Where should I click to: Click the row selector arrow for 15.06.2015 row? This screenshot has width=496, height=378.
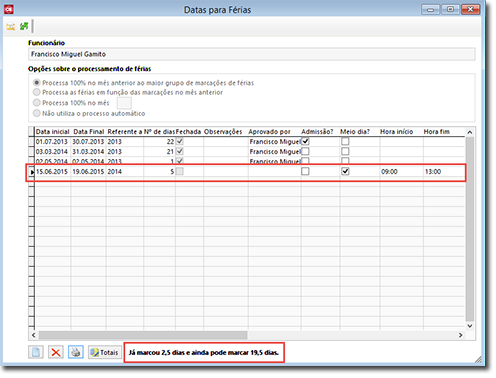(x=32, y=172)
